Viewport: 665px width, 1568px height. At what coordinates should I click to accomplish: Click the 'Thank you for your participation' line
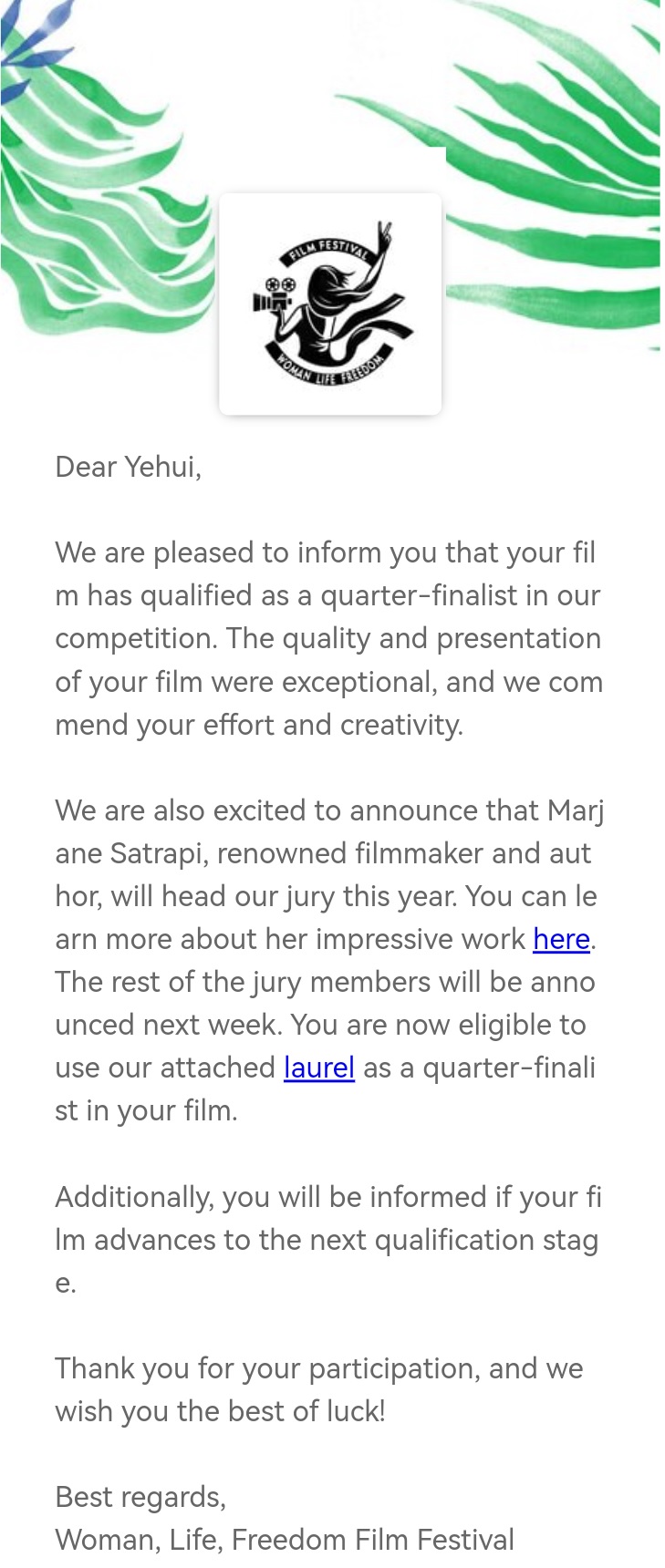point(318,1368)
